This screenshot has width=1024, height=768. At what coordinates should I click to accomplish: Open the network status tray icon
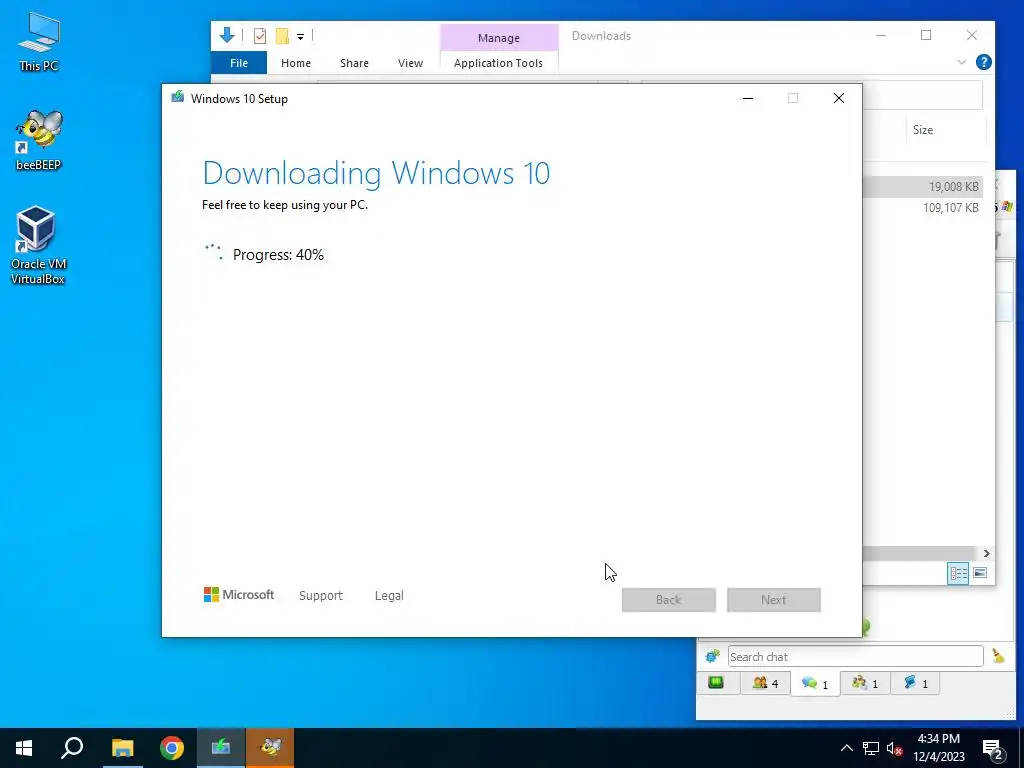coord(871,748)
